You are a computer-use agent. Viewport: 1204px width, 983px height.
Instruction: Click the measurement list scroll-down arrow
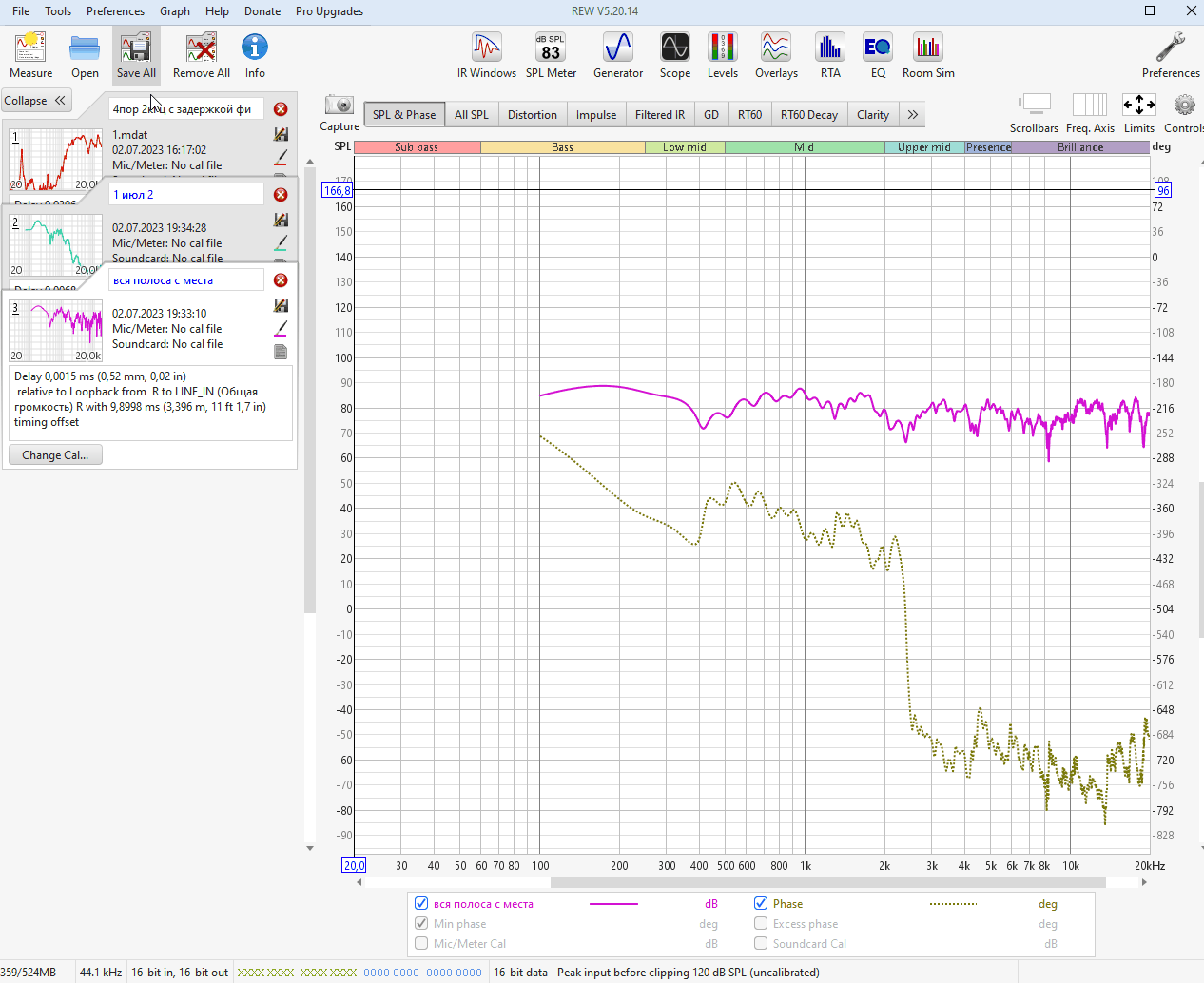point(310,848)
